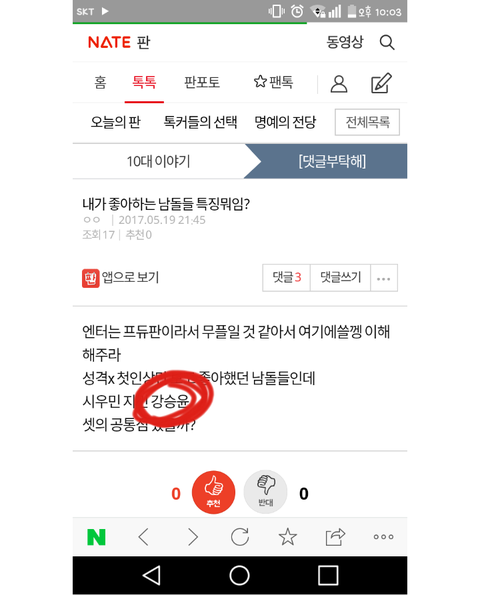
Task: Open the search magnifier icon
Action: (x=387, y=42)
